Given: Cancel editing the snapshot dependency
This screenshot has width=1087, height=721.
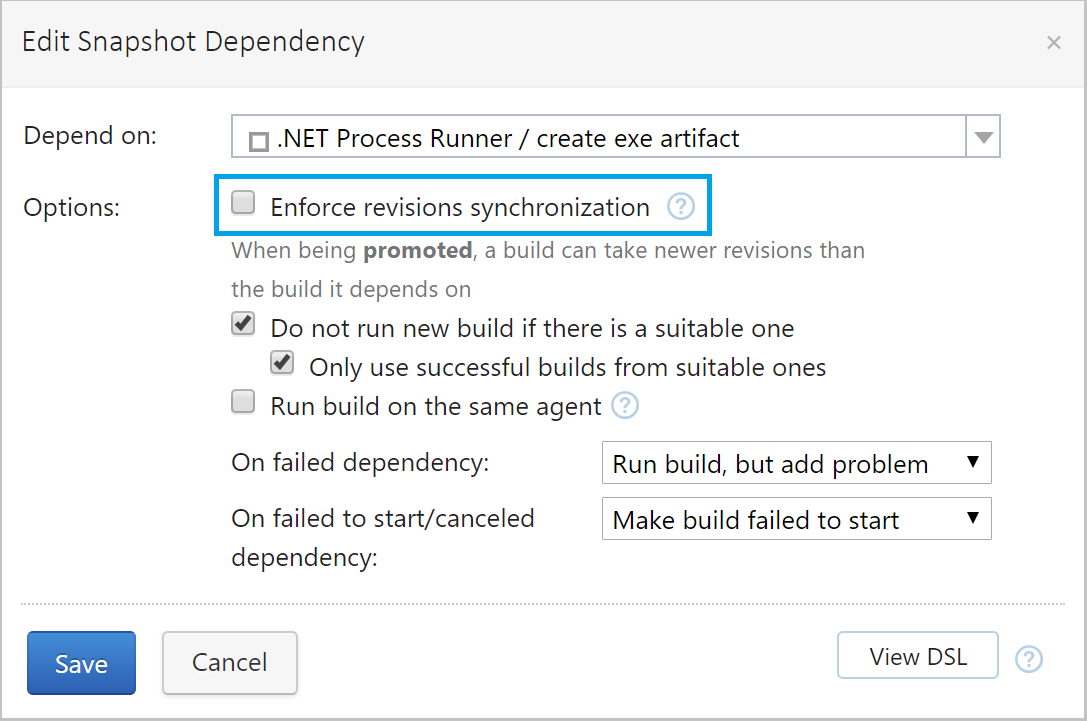Looking at the screenshot, I should pyautogui.click(x=229, y=663).
